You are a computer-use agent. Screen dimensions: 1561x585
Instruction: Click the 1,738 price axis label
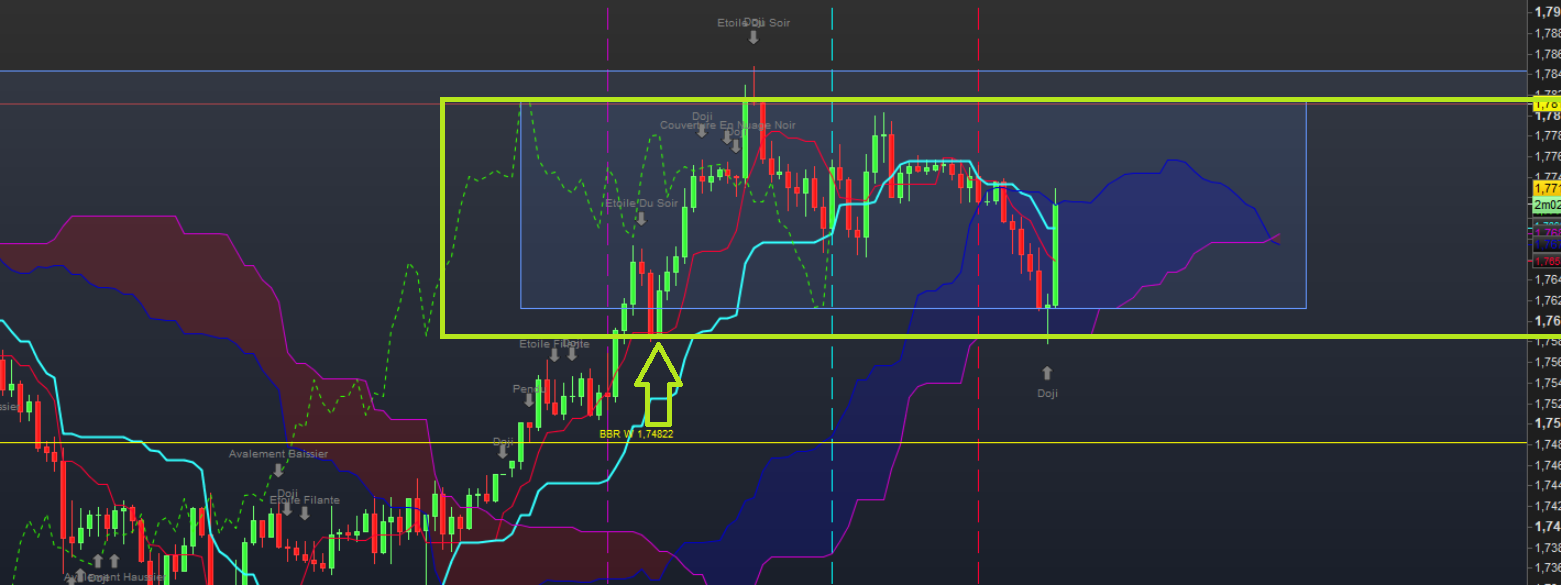(x=1547, y=547)
